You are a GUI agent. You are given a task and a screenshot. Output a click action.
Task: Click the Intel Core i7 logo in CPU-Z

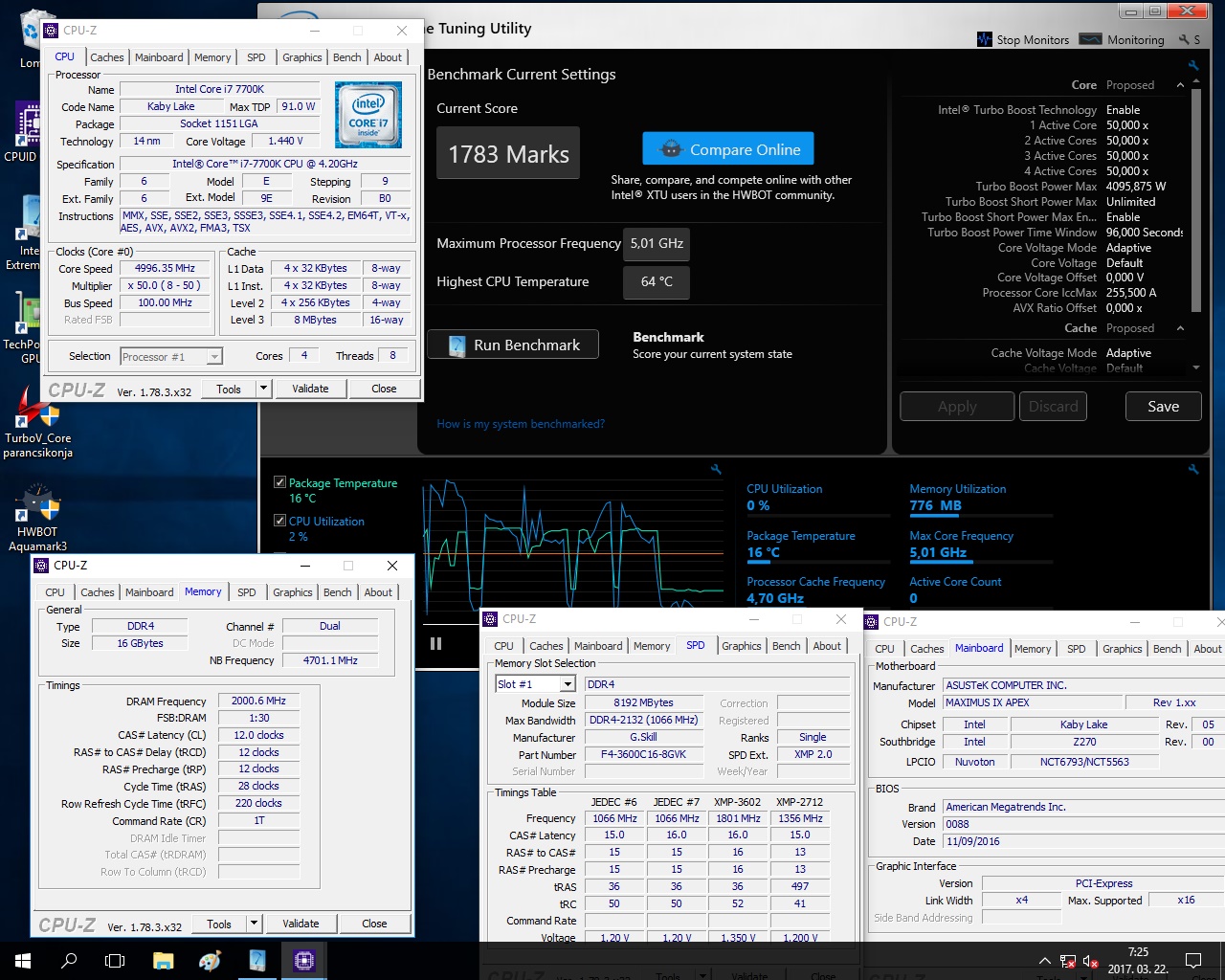point(368,114)
